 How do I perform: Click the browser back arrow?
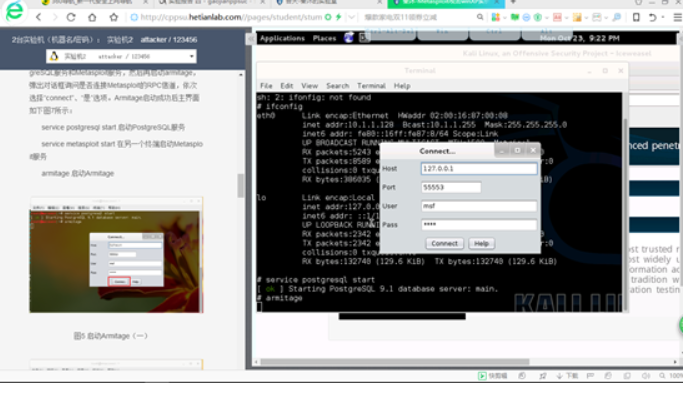39,17
